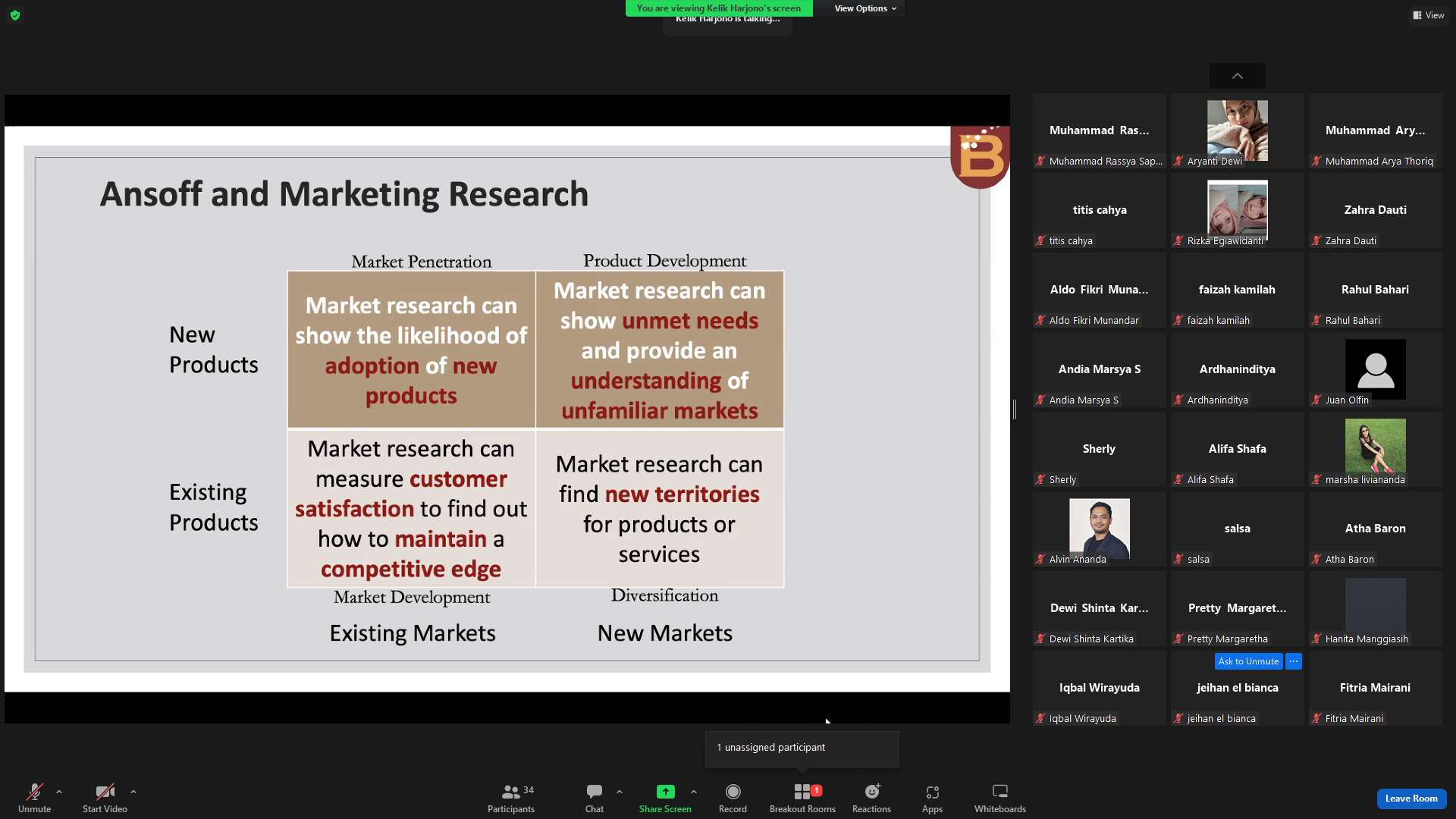Open the Chat bubble icon
The height and width of the screenshot is (819, 1456).
tap(595, 792)
